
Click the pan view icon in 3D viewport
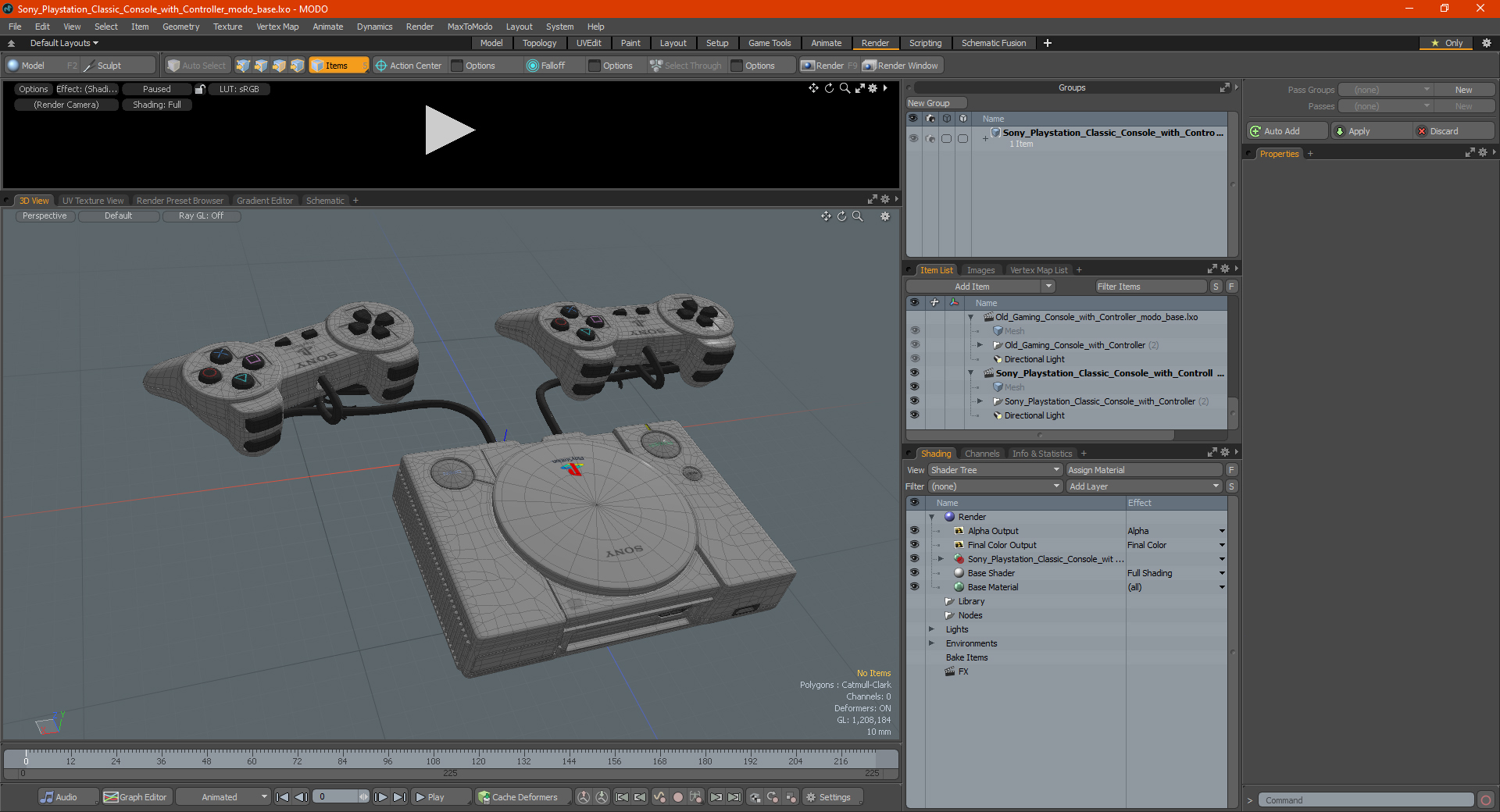click(826, 216)
